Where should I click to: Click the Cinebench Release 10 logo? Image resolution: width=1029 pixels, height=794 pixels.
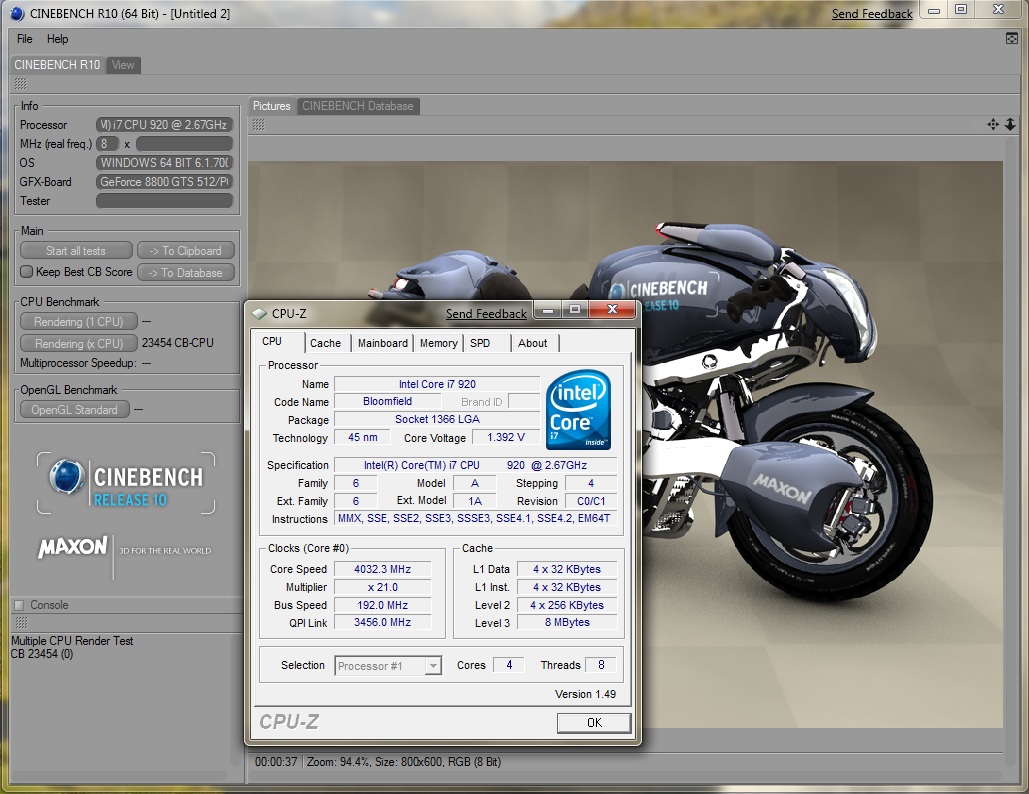click(x=126, y=484)
